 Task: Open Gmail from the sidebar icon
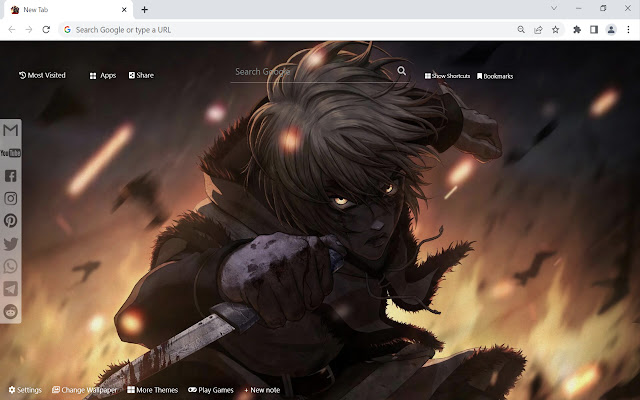pos(11,130)
